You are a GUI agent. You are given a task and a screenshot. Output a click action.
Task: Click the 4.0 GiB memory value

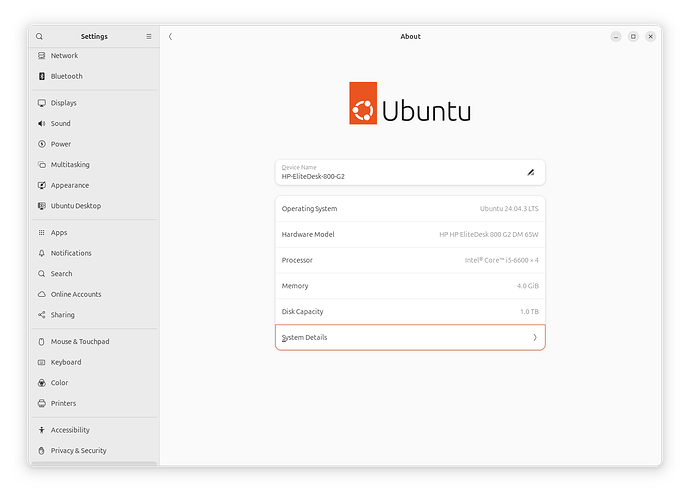point(528,286)
